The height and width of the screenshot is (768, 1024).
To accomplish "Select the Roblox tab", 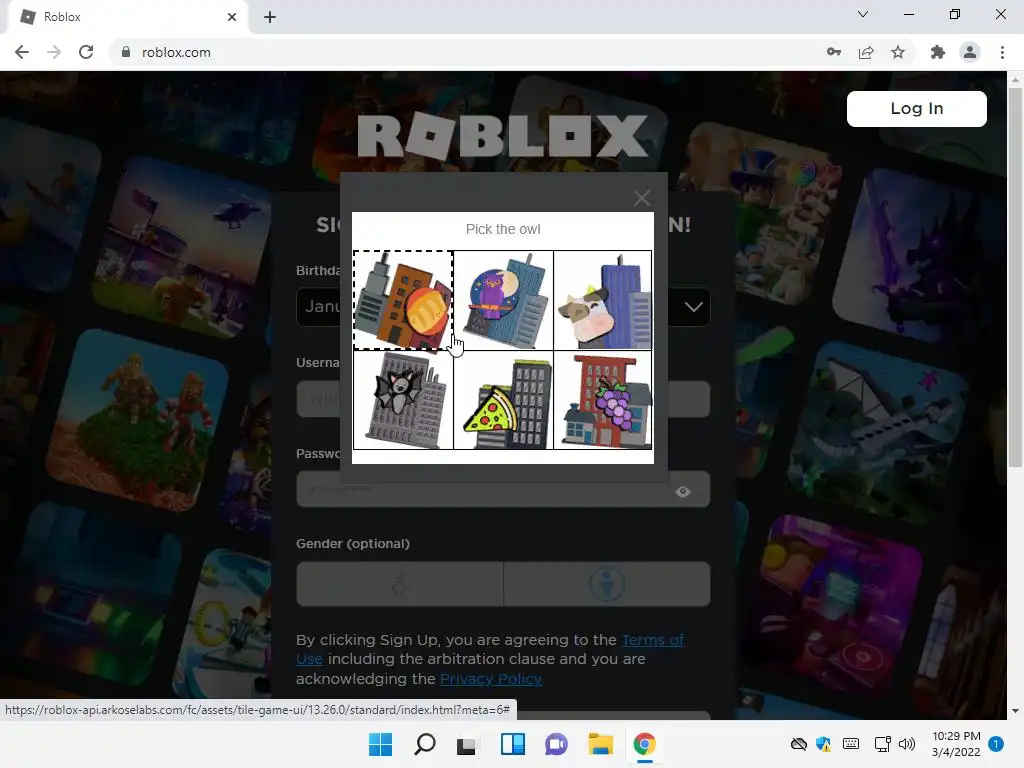I will click(127, 17).
